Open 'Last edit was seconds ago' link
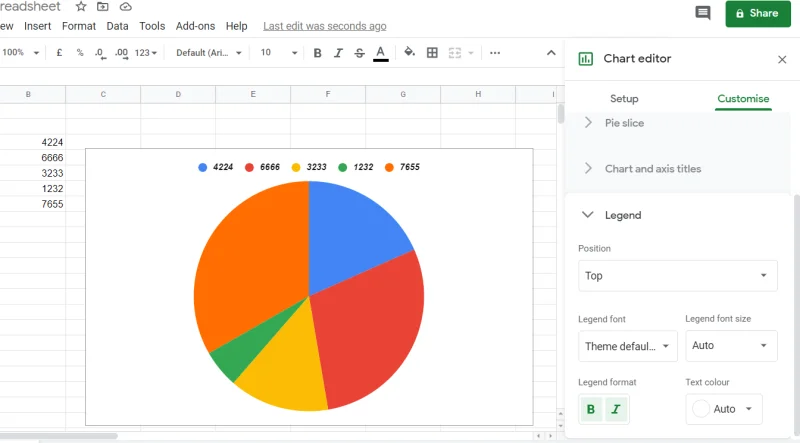Screen dimensions: 800x443 (x=324, y=26)
